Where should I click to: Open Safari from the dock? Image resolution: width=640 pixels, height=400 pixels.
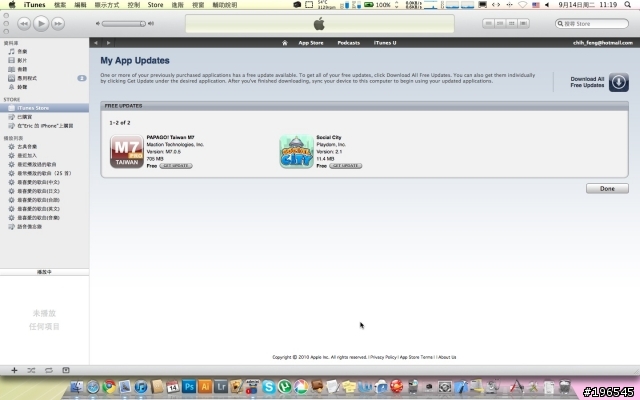point(93,387)
